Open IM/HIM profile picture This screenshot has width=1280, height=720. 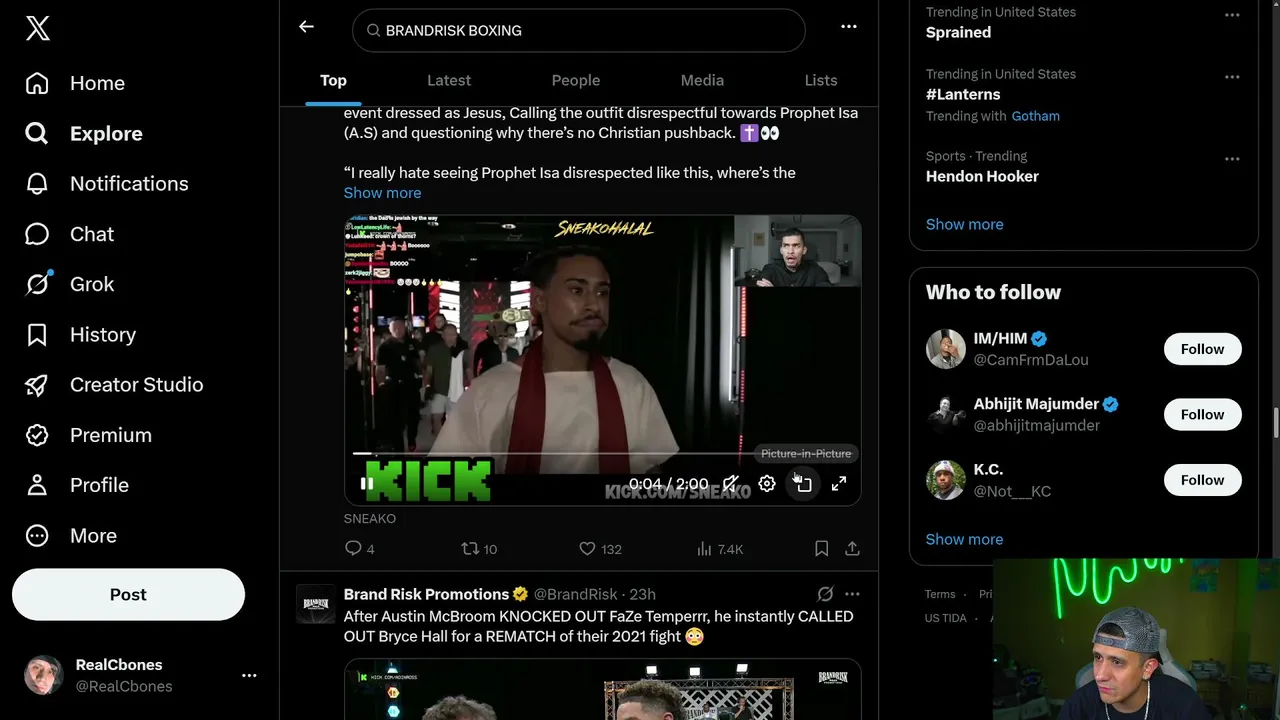pyautogui.click(x=946, y=349)
